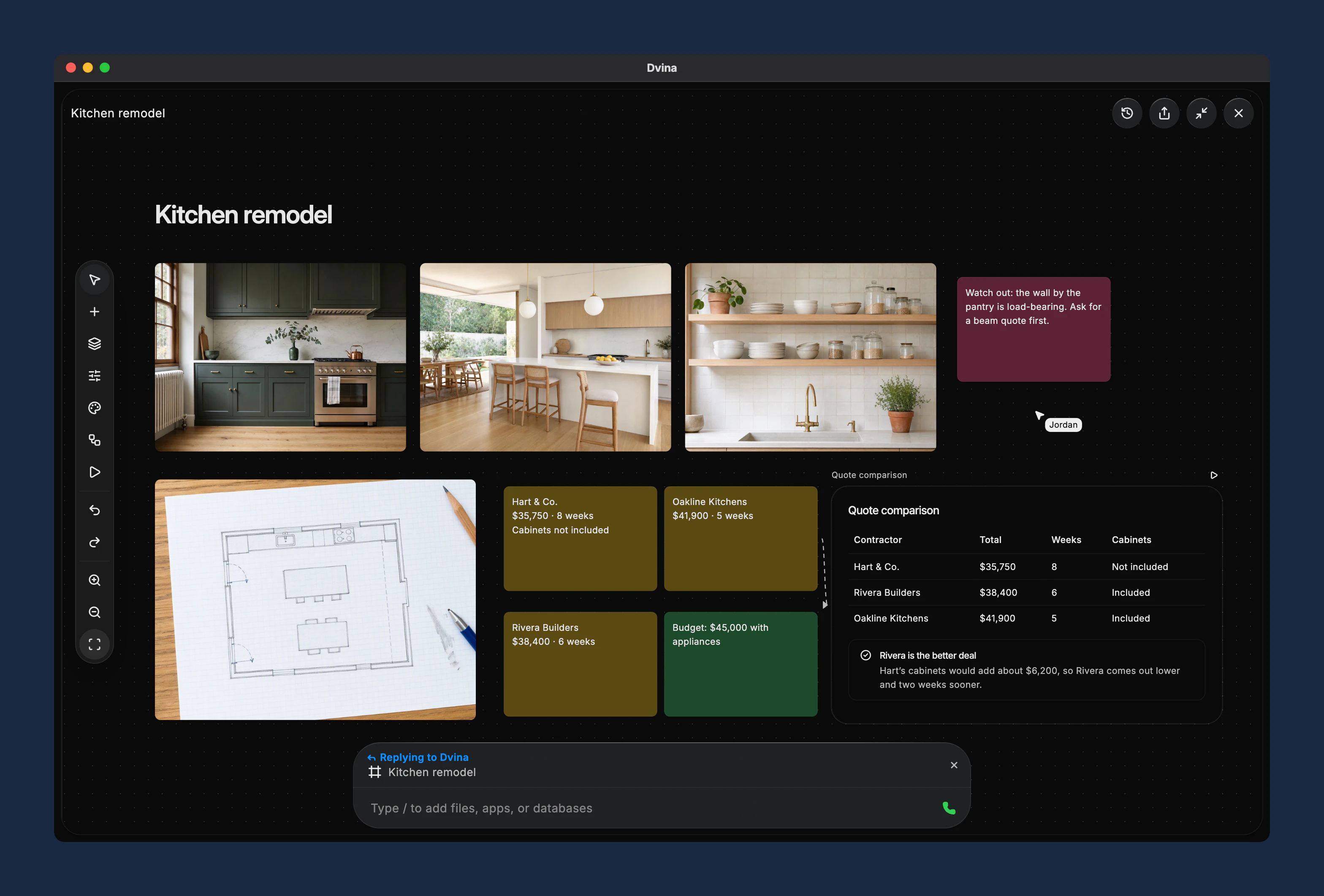Viewport: 1324px width, 896px height.
Task: Open the sliders adjustments tool
Action: [x=95, y=375]
